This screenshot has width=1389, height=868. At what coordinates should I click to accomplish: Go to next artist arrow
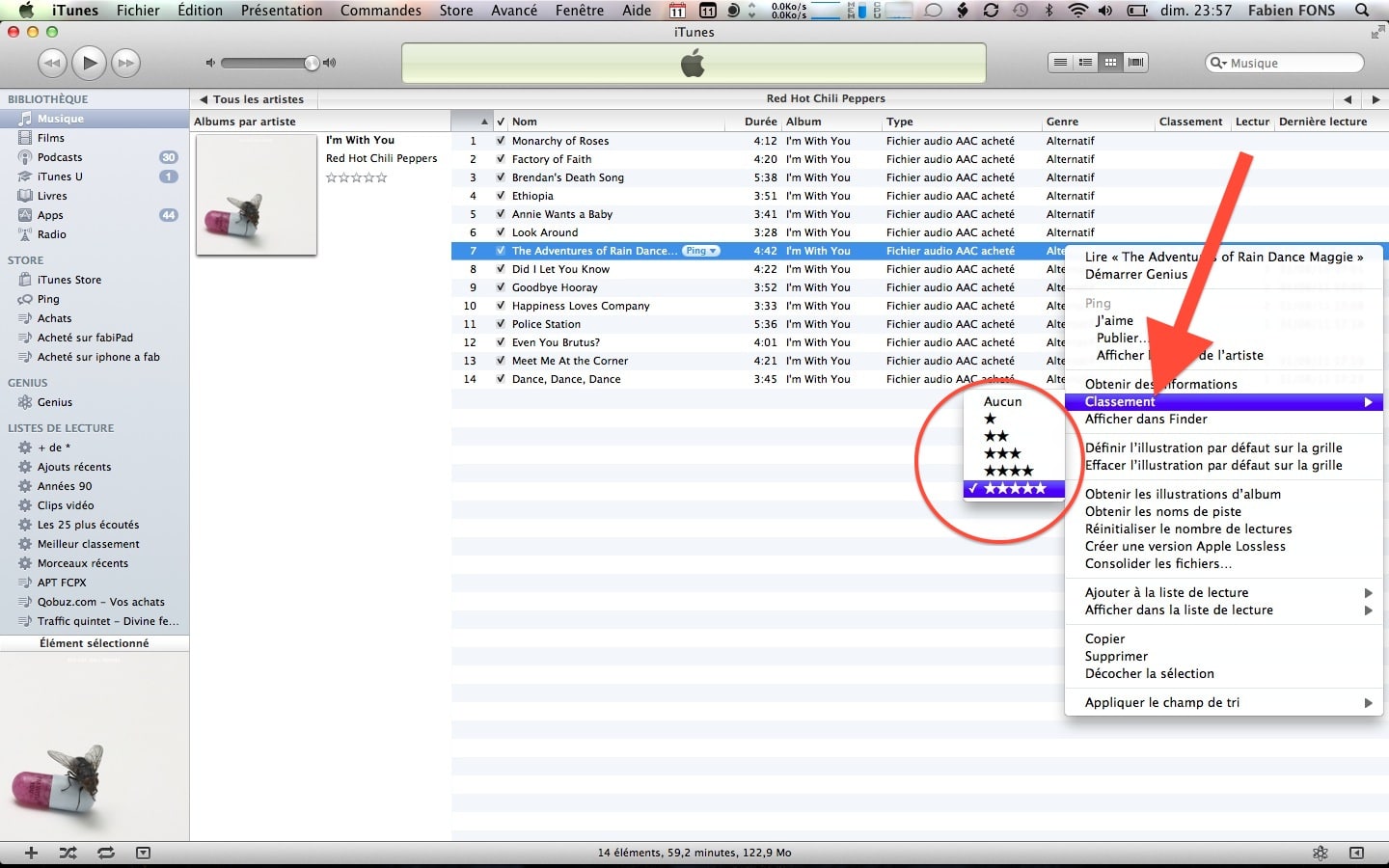(1375, 98)
